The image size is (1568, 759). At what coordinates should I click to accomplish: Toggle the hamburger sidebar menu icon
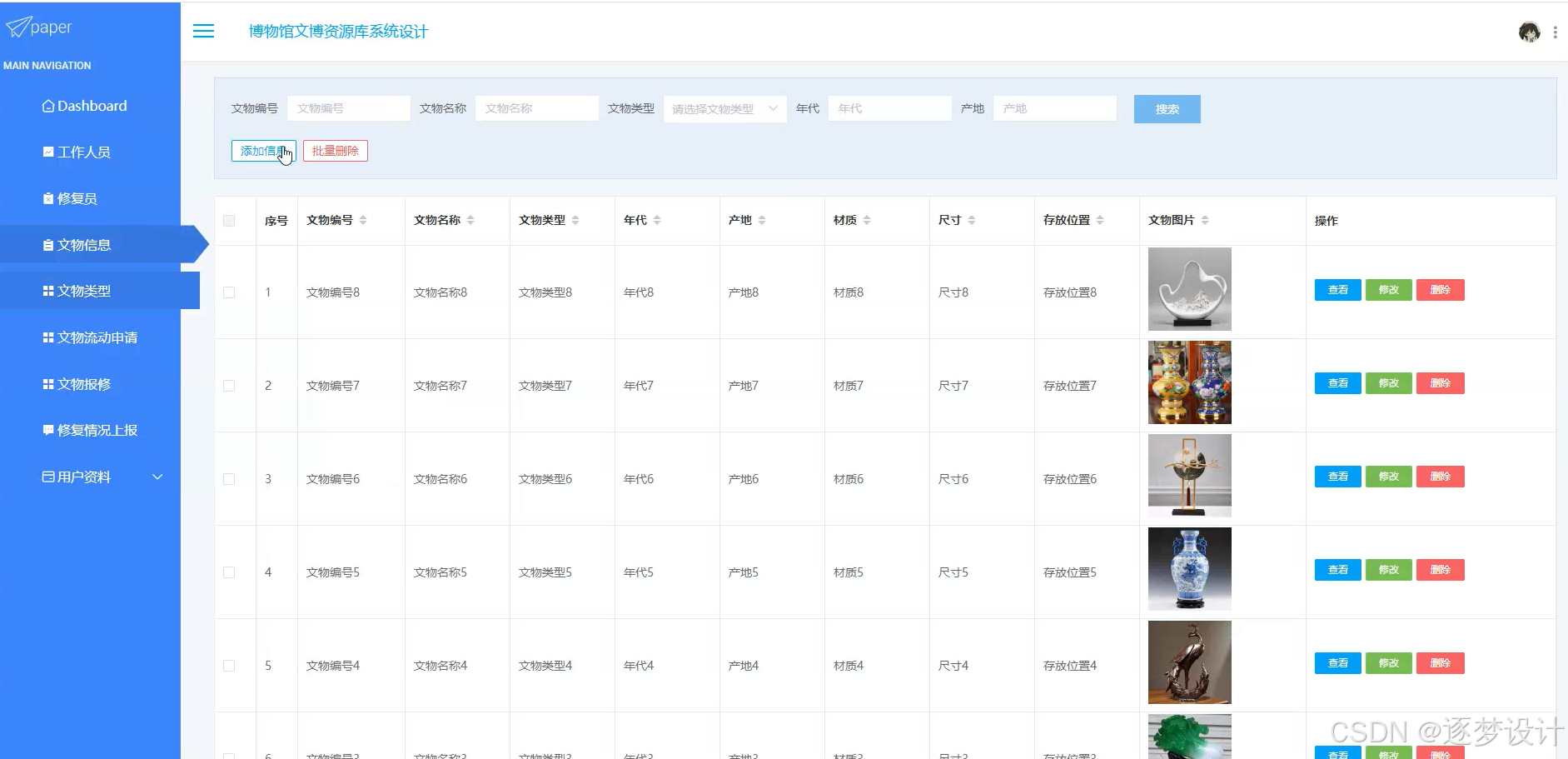(x=203, y=31)
